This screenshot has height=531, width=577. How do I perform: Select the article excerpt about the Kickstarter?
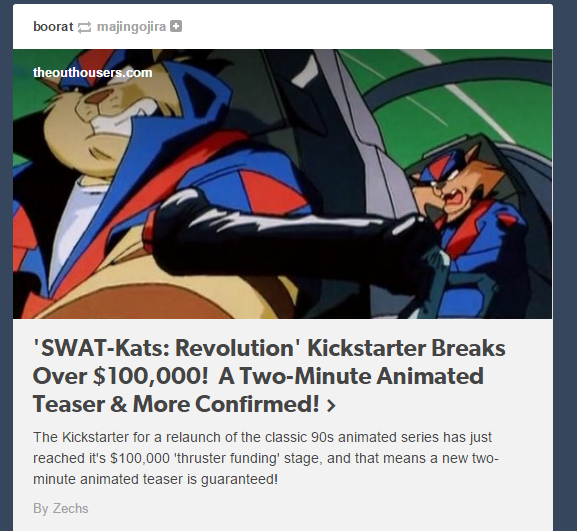[266, 458]
